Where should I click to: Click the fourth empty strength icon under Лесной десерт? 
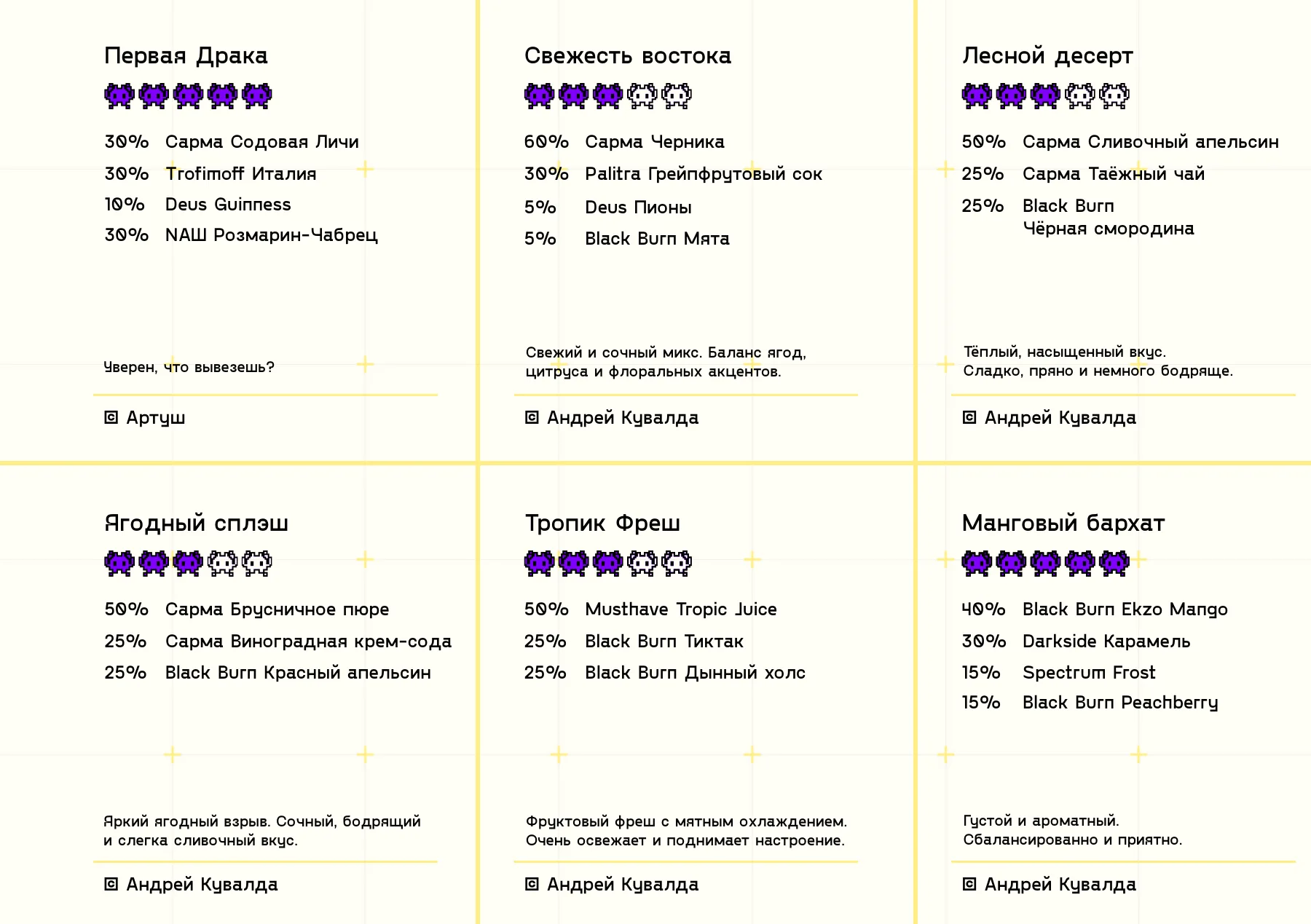tap(1080, 95)
